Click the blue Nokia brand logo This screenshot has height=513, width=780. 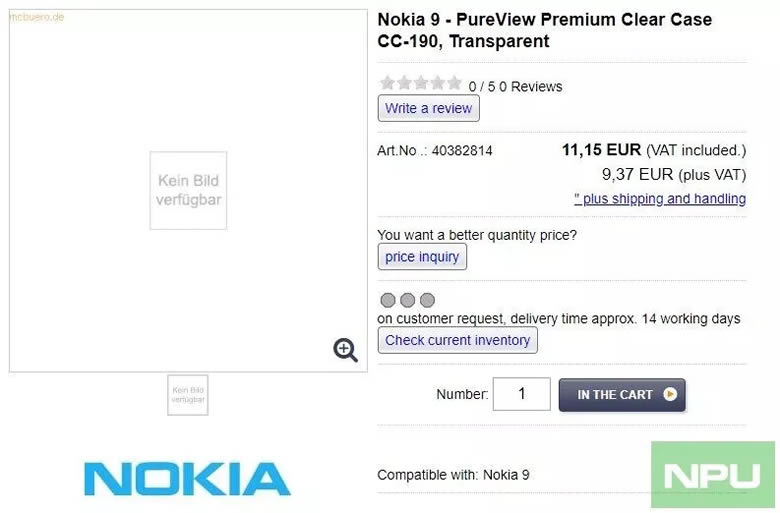[x=187, y=479]
